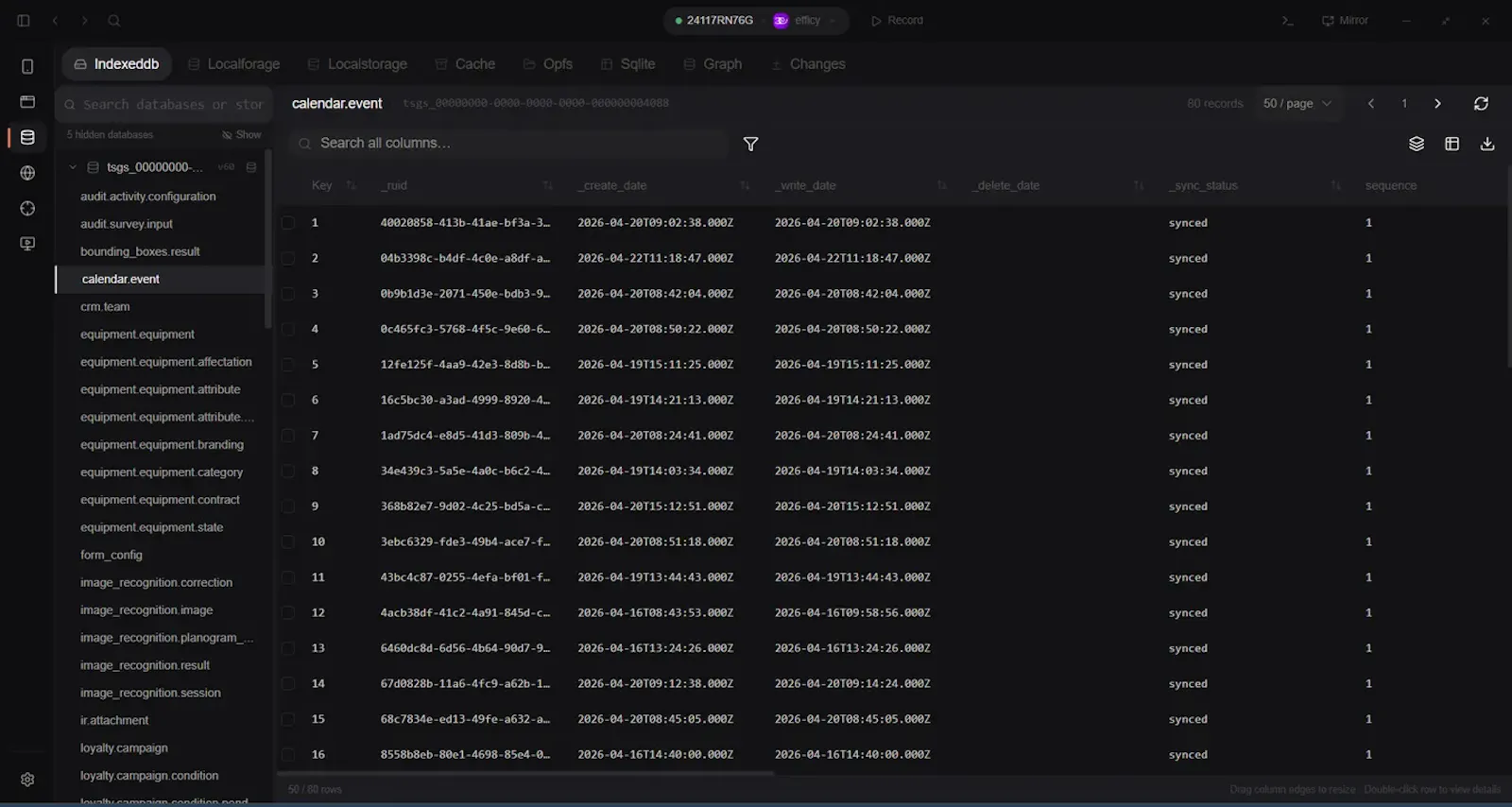Click the horizontal scrollbar below the table

[527, 773]
